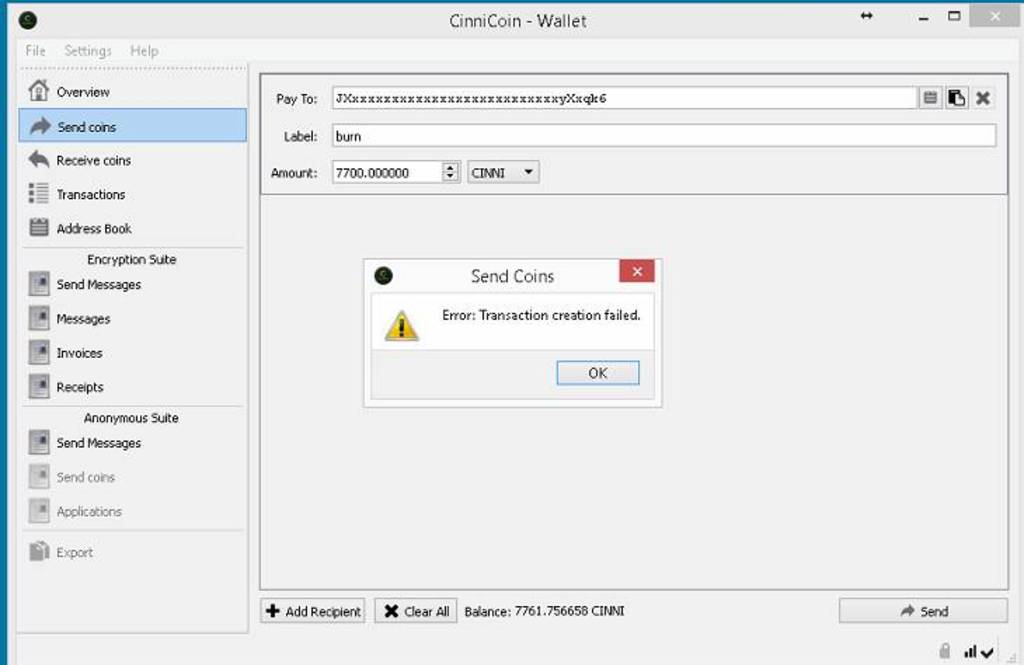Open Invoices in the Encryption Suite
The width and height of the screenshot is (1024, 665).
[133, 353]
